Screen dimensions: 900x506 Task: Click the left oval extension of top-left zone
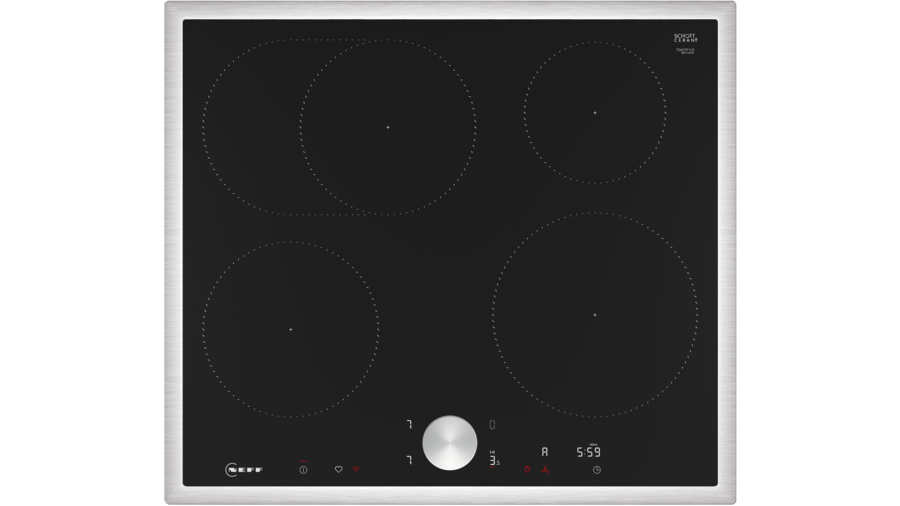248,127
